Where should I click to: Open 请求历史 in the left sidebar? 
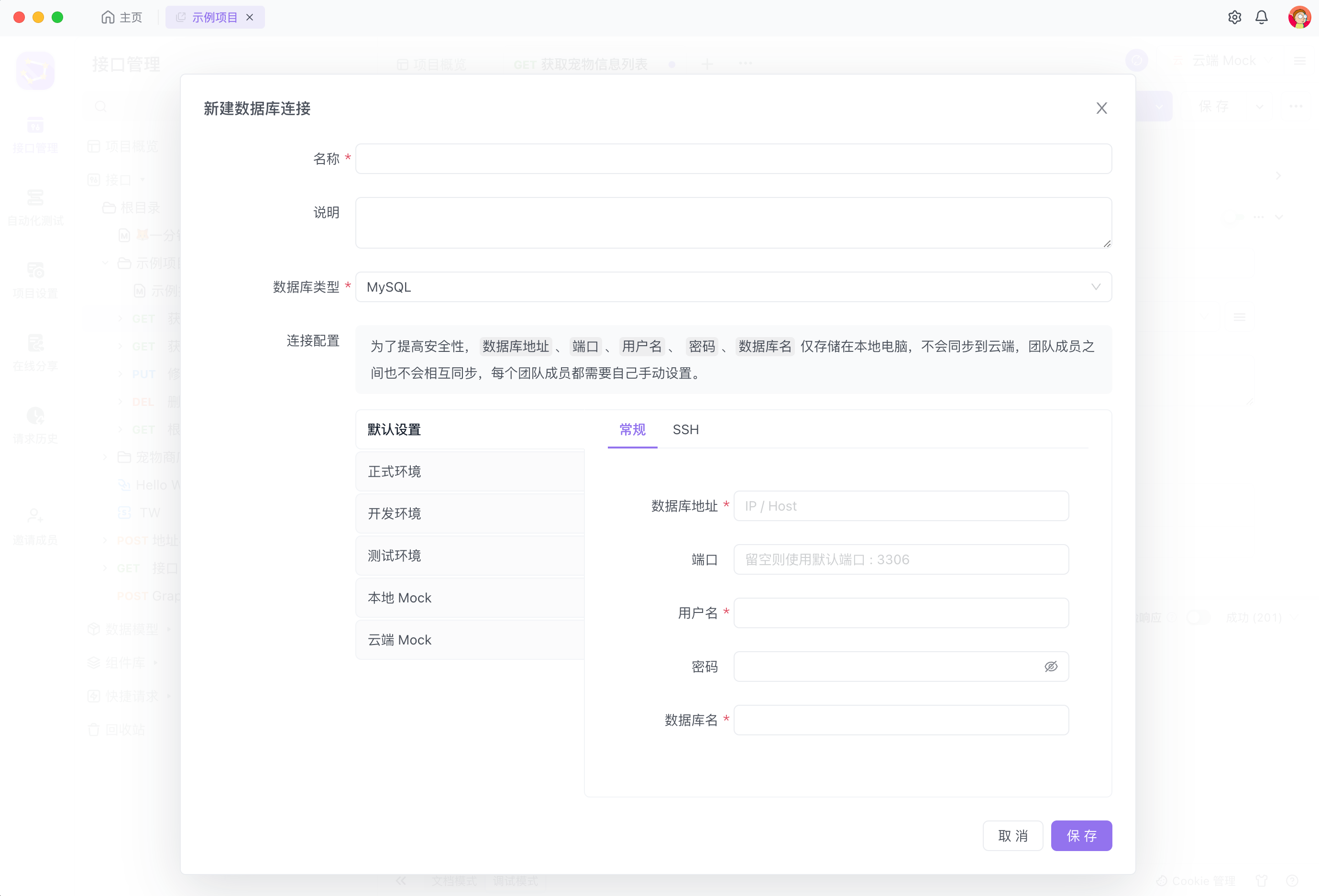tap(35, 426)
